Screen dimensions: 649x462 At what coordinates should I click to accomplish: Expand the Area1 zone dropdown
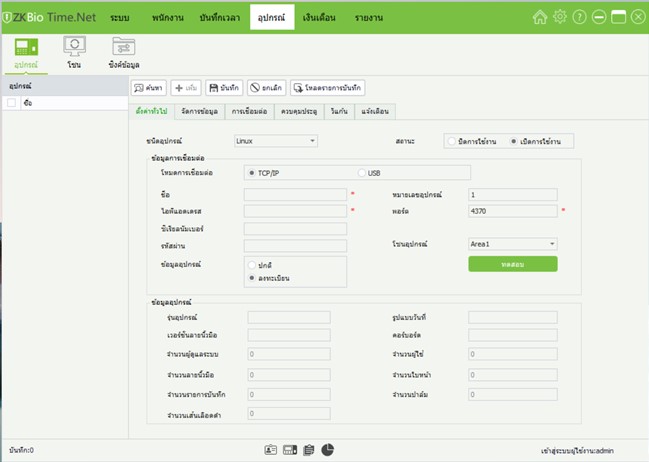click(x=512, y=243)
